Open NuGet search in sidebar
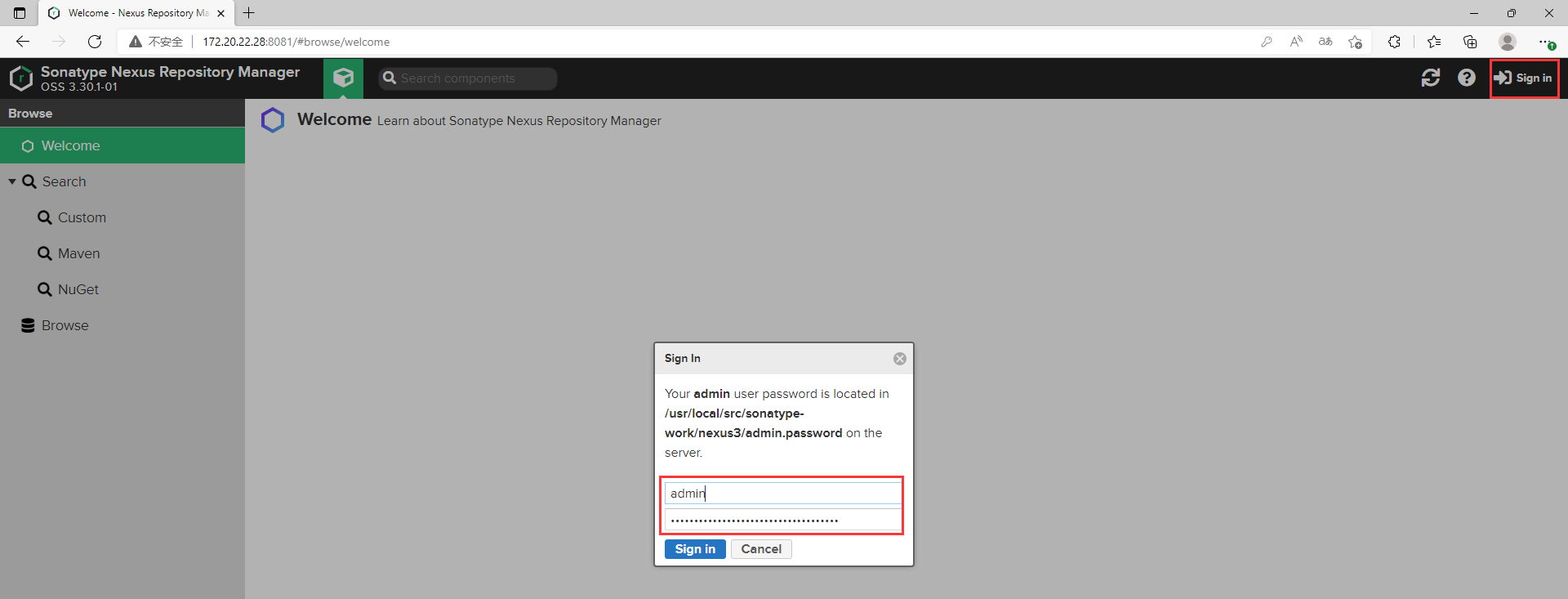This screenshot has height=599, width=1568. pos(78,289)
